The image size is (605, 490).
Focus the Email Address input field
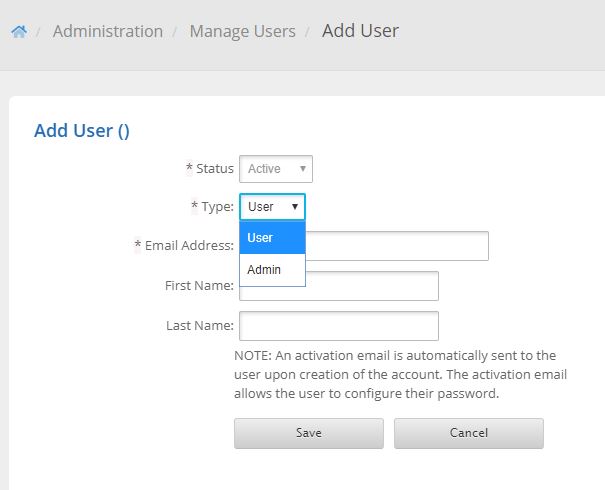coord(395,246)
